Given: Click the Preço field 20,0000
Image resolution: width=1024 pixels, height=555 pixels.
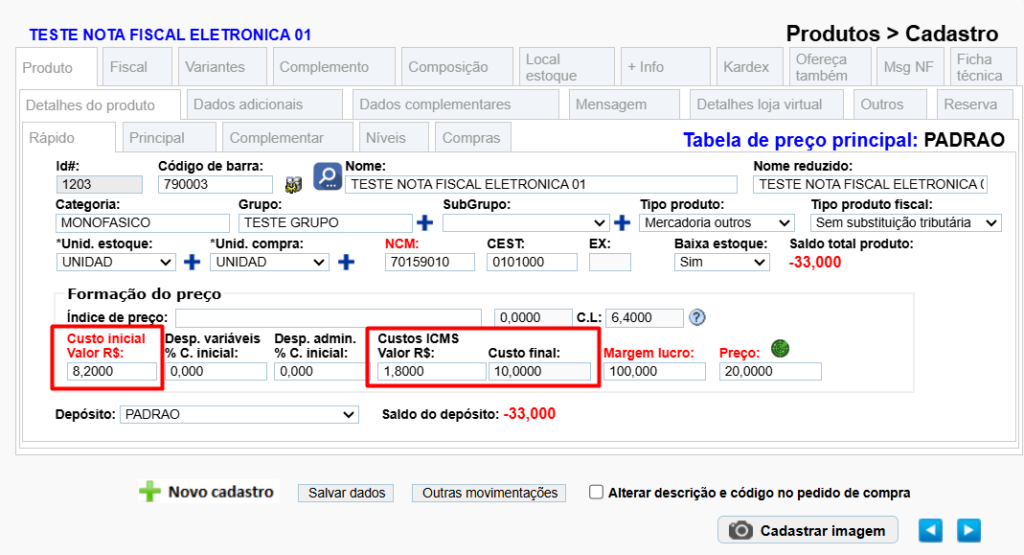Looking at the screenshot, I should 770,372.
